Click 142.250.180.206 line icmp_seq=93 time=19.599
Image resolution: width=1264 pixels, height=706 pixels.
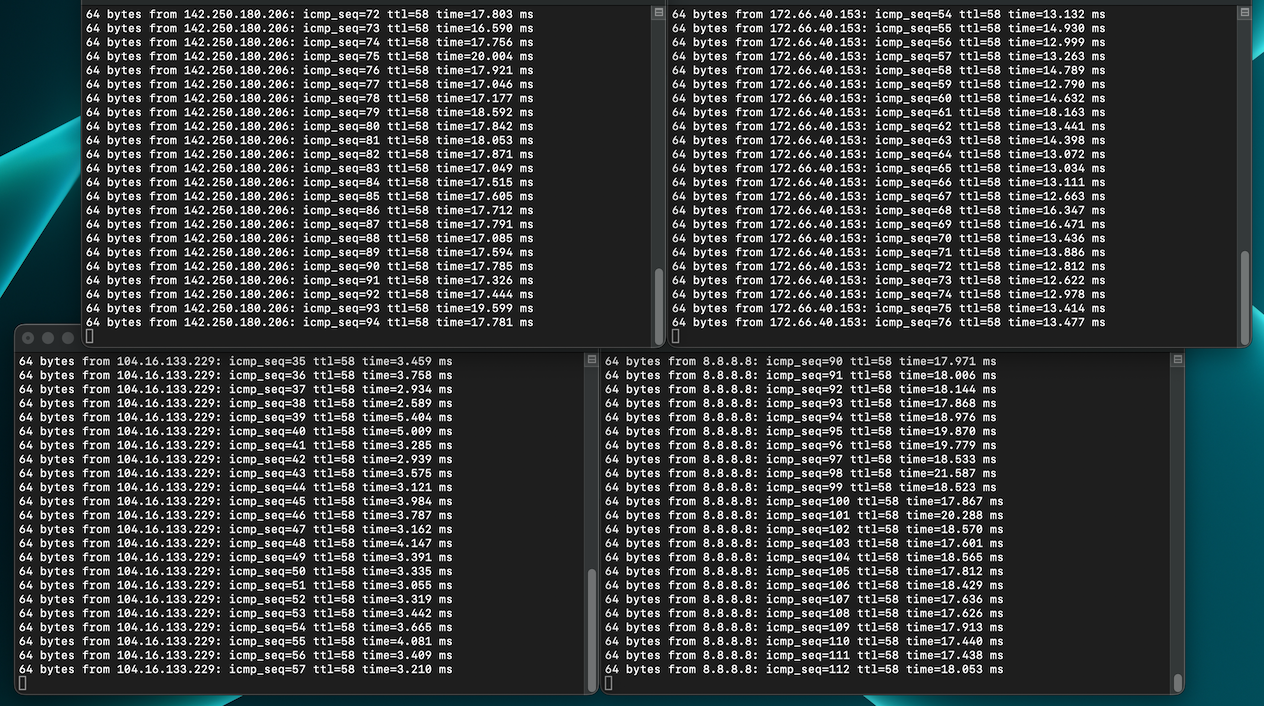[x=310, y=308]
